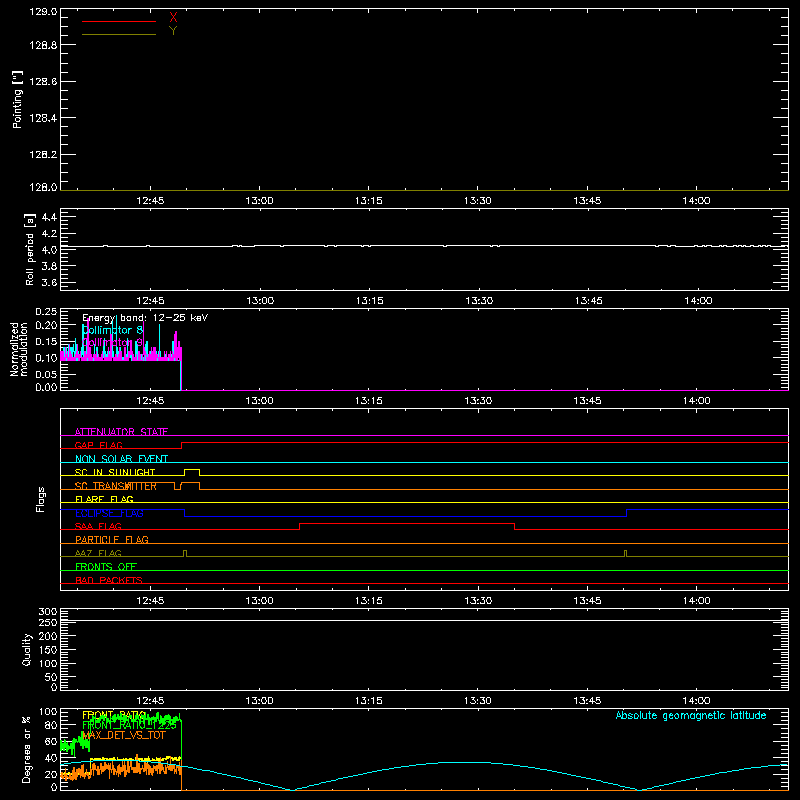
Task: Click 13:00 under the modulation panel
Action: [x=259, y=401]
